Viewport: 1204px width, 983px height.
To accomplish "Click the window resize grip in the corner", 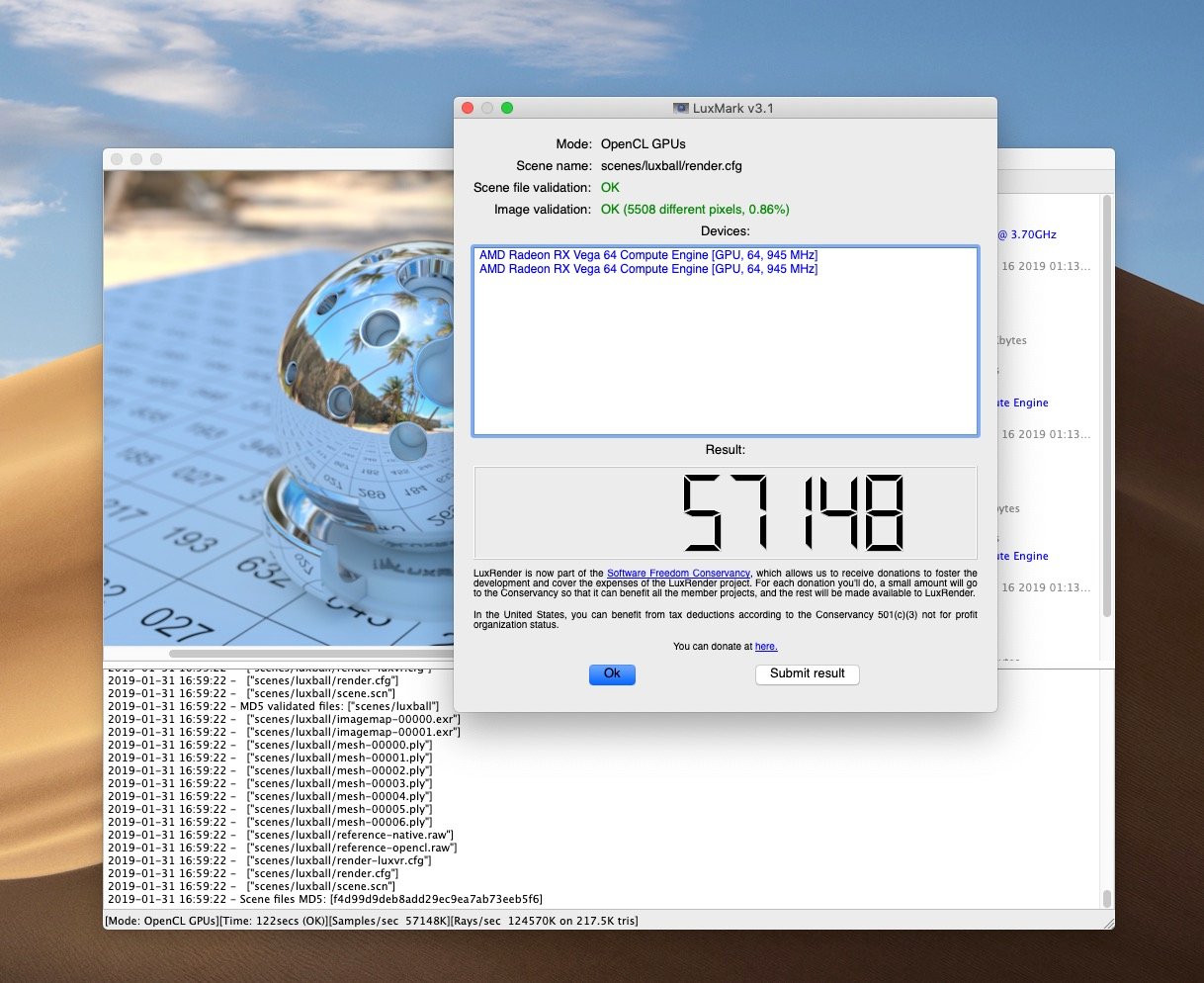I will point(1108,923).
